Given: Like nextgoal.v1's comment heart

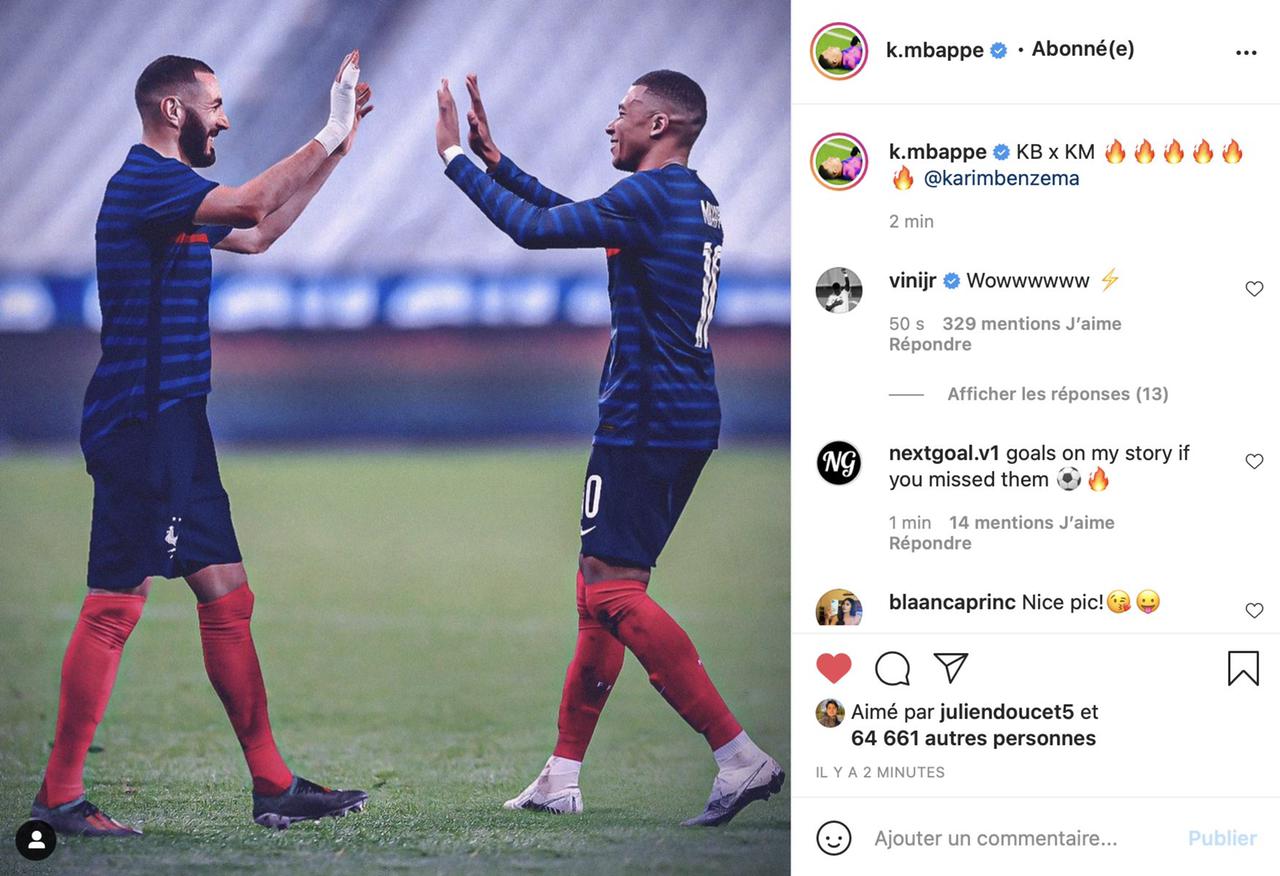Looking at the screenshot, I should point(1254,461).
